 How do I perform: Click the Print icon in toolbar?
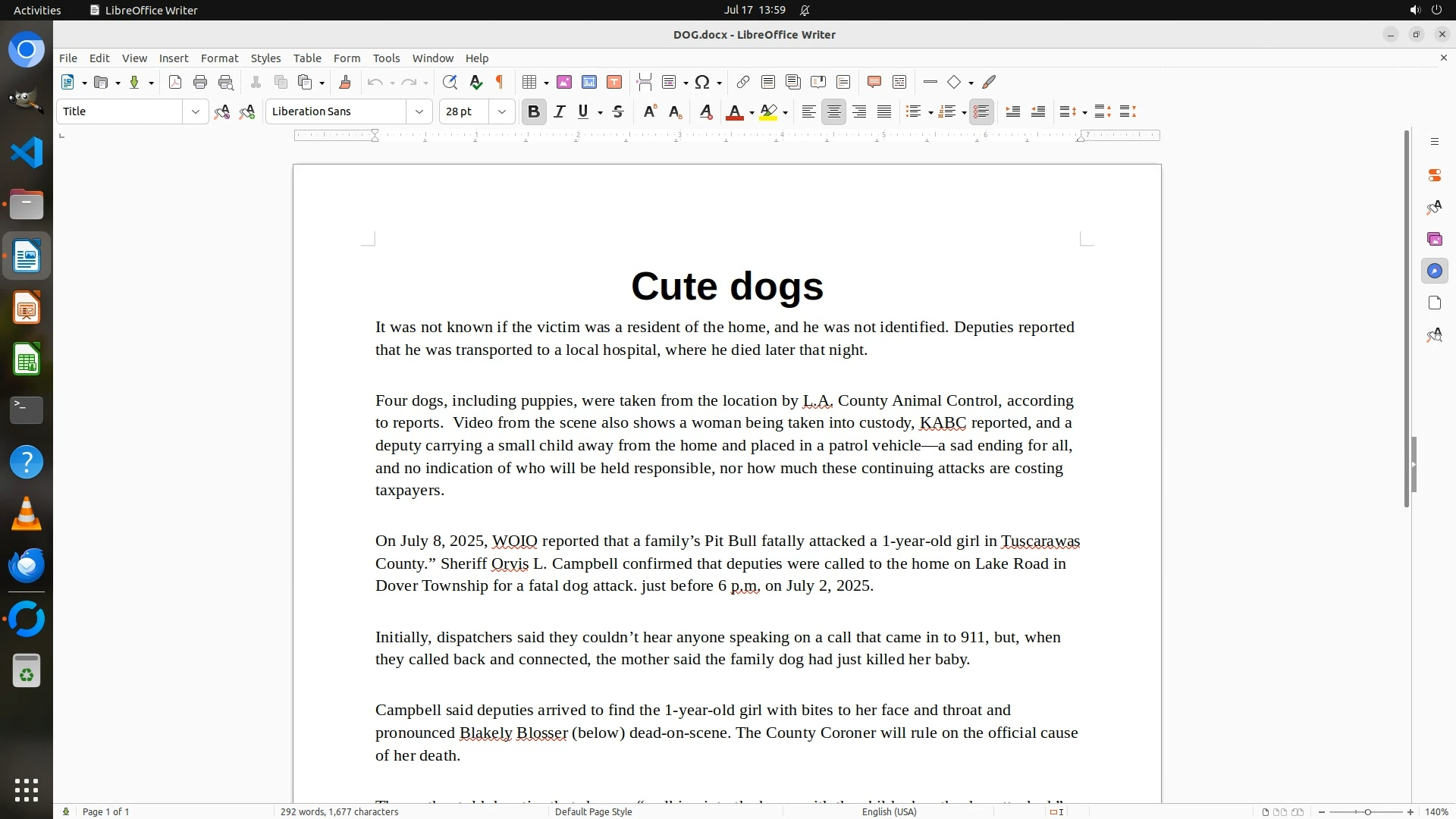[200, 83]
